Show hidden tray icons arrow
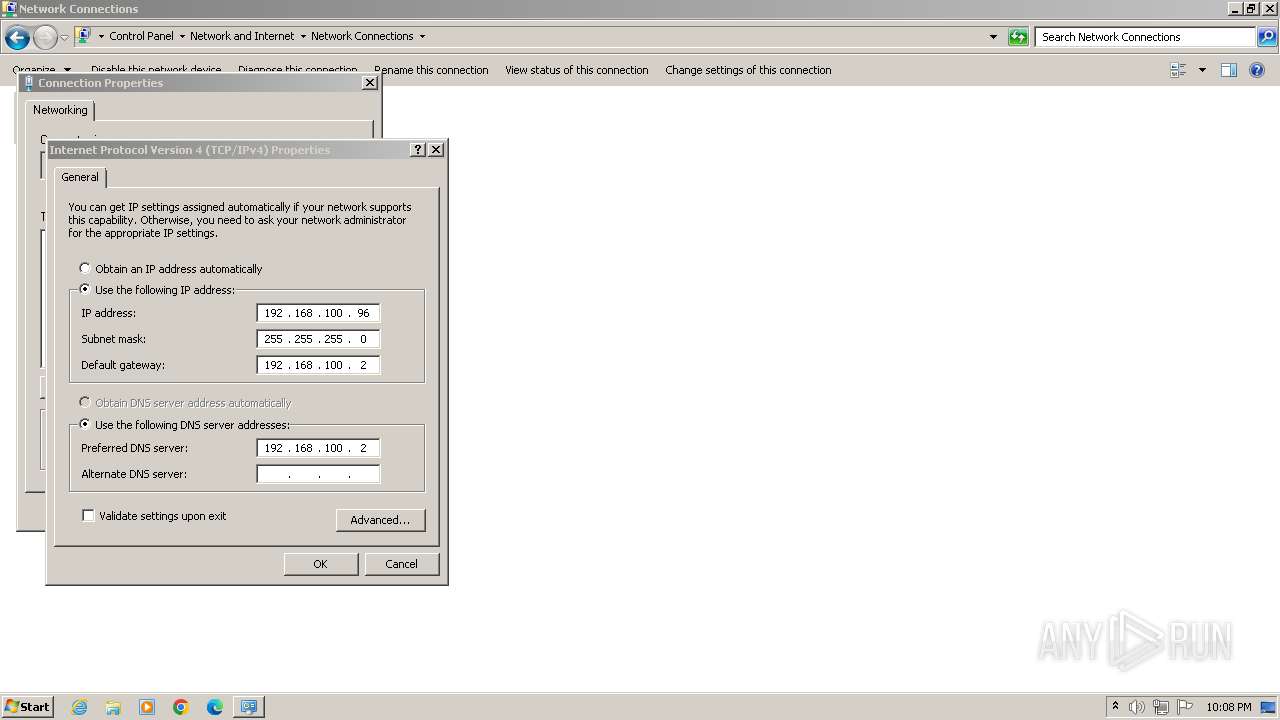The height and width of the screenshot is (720, 1280). (x=1115, y=707)
